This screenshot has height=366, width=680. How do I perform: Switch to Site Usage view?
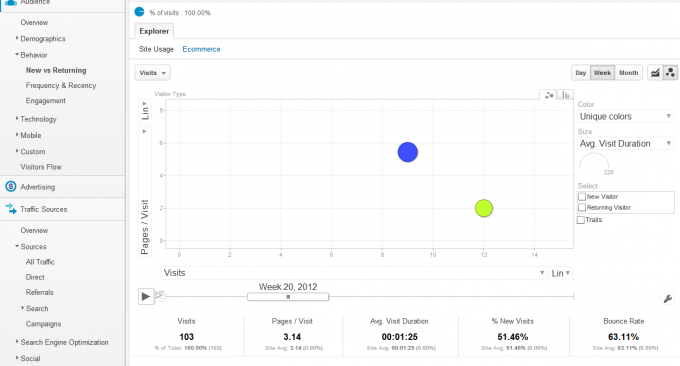156,49
